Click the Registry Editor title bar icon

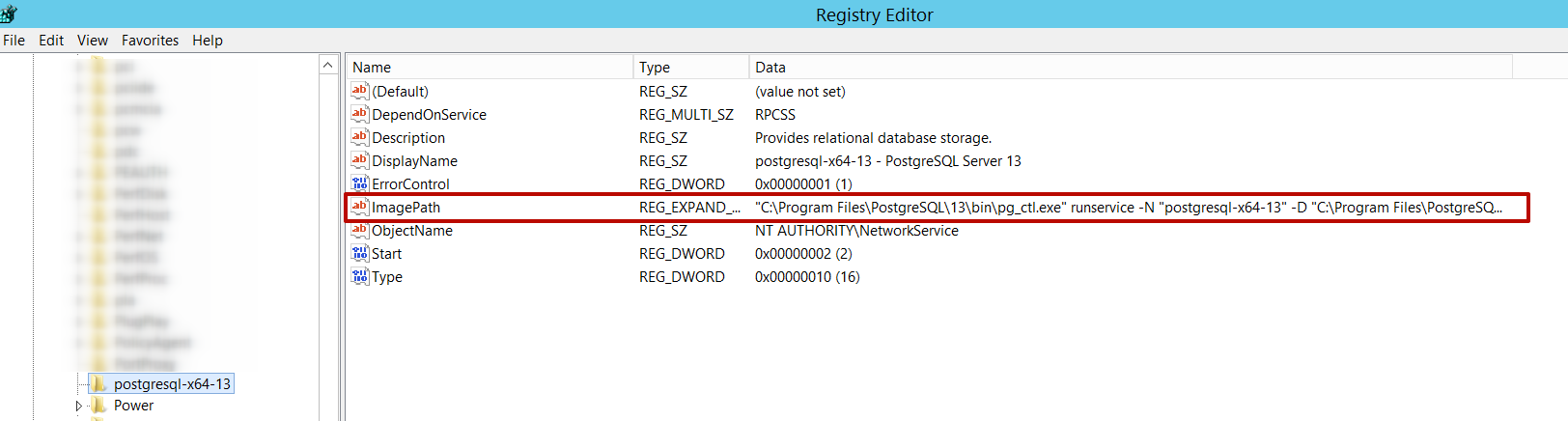pos(9,14)
